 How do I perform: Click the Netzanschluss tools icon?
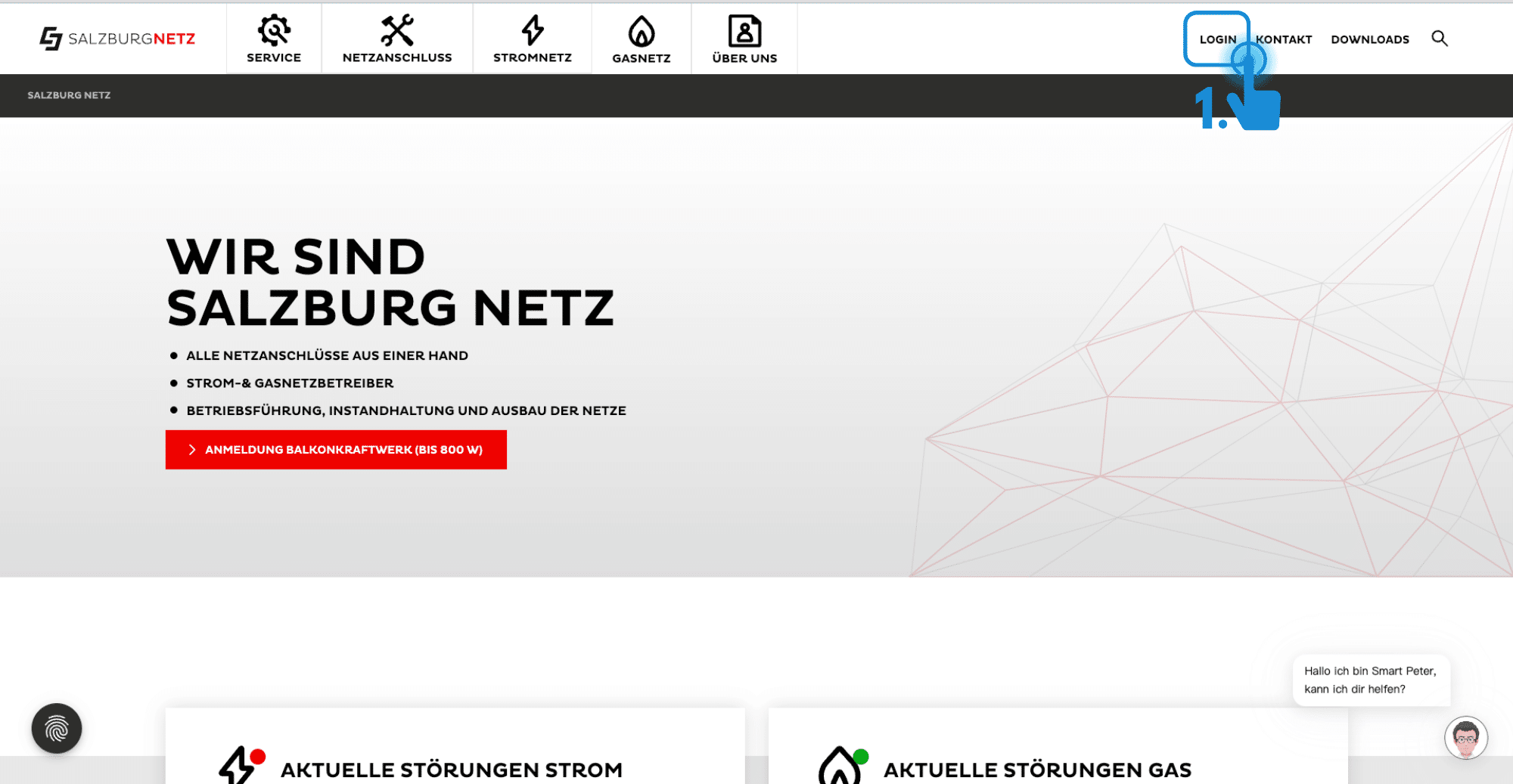(397, 30)
